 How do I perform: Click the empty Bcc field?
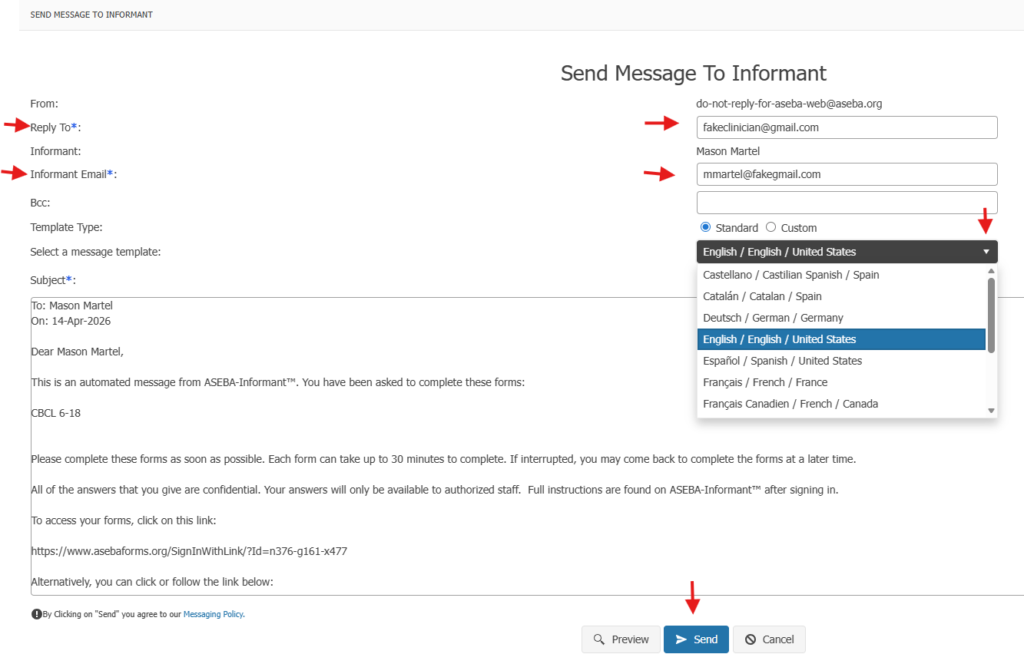pyautogui.click(x=846, y=202)
